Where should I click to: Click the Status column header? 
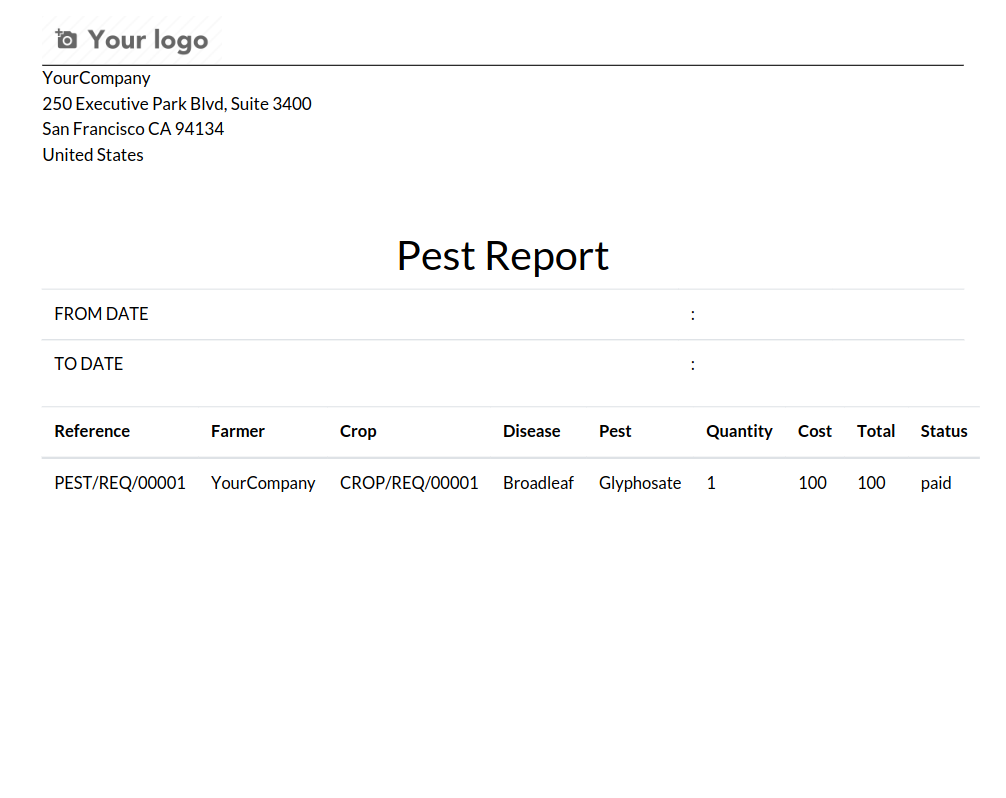point(944,431)
